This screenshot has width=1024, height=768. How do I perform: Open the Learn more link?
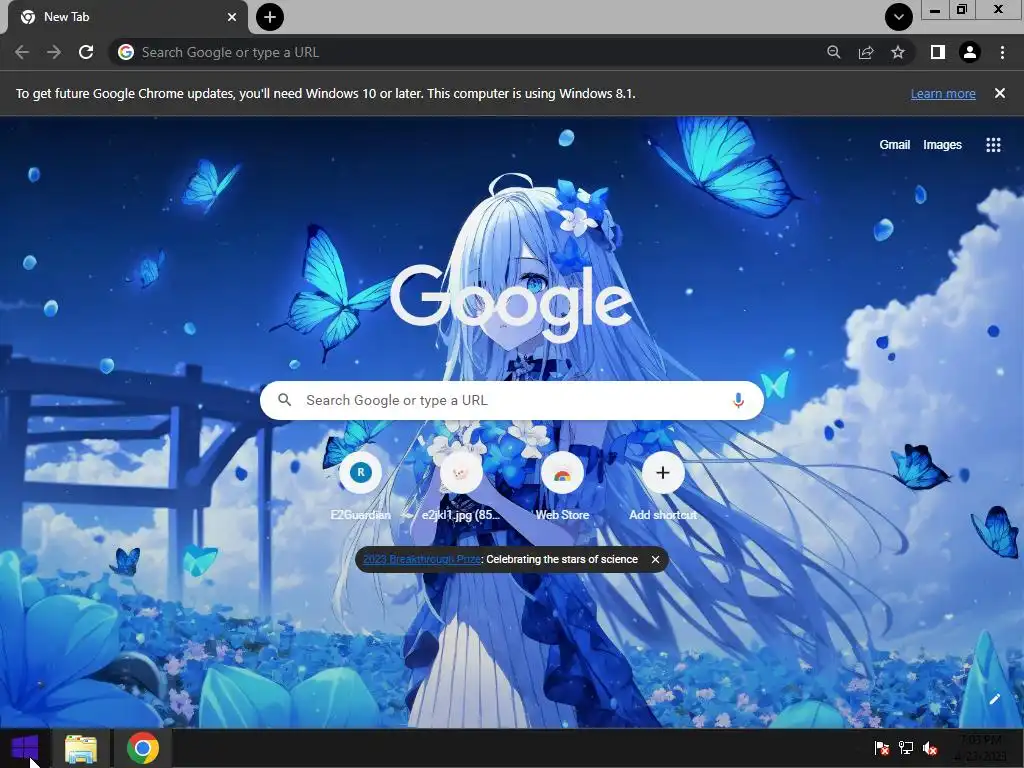(x=943, y=93)
